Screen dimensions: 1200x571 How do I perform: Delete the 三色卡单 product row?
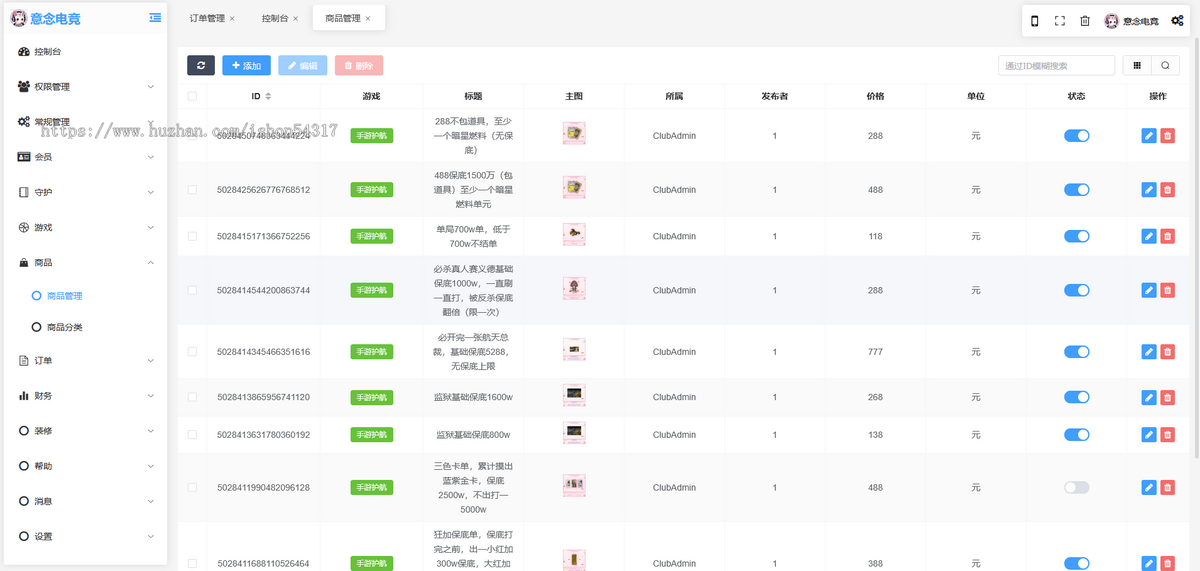[x=1168, y=487]
